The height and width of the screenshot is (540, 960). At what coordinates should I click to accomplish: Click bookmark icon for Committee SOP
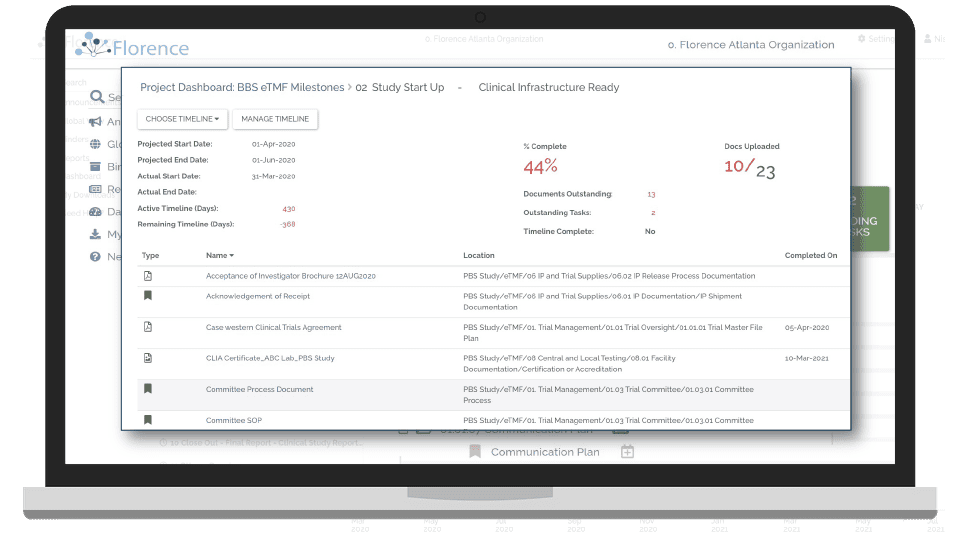pyautogui.click(x=148, y=420)
